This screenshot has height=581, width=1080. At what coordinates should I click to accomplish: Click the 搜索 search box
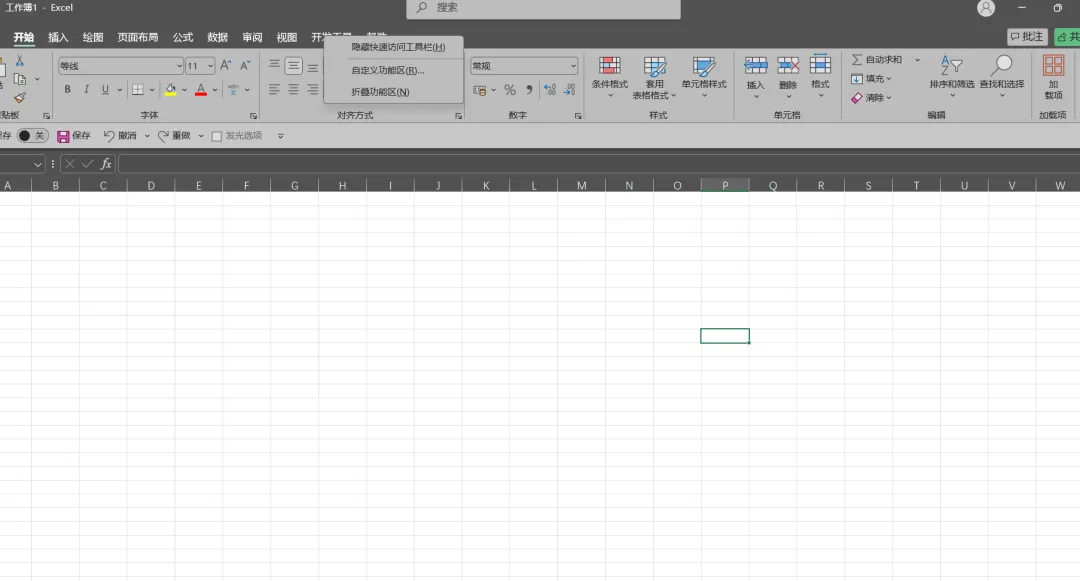point(543,8)
